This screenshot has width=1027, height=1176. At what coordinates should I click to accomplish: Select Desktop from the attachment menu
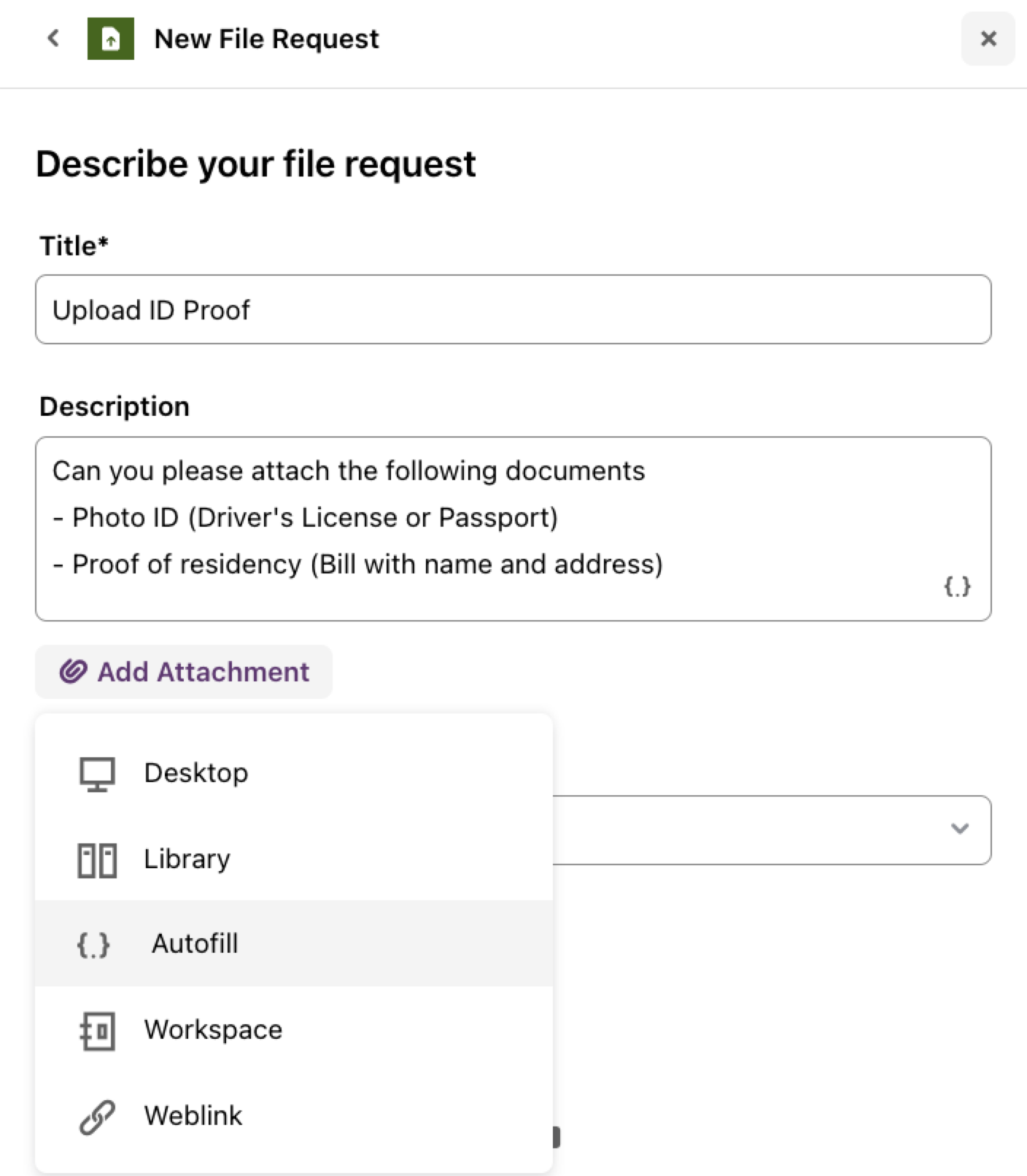[x=294, y=773]
